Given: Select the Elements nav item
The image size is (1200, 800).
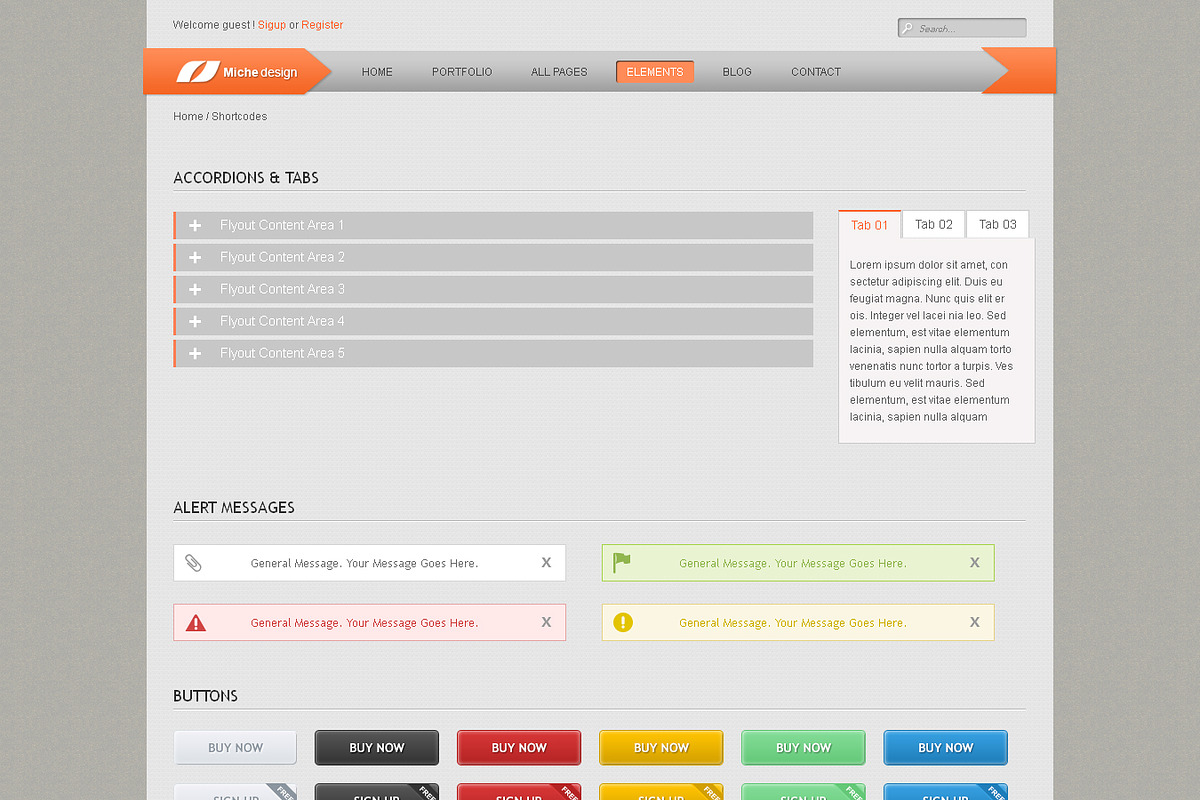Looking at the screenshot, I should 655,72.
